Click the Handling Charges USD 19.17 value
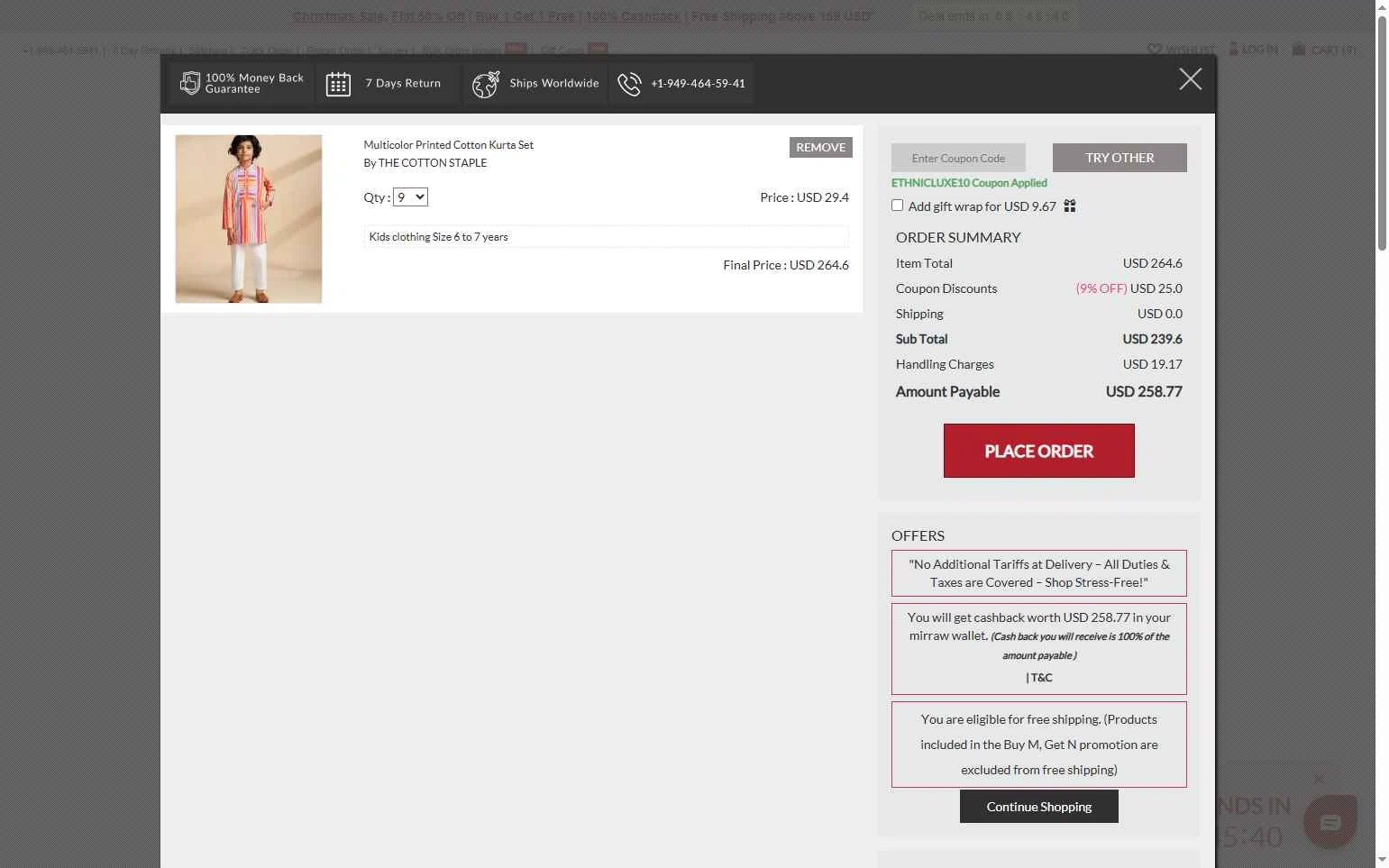1389x868 pixels. click(x=1152, y=364)
